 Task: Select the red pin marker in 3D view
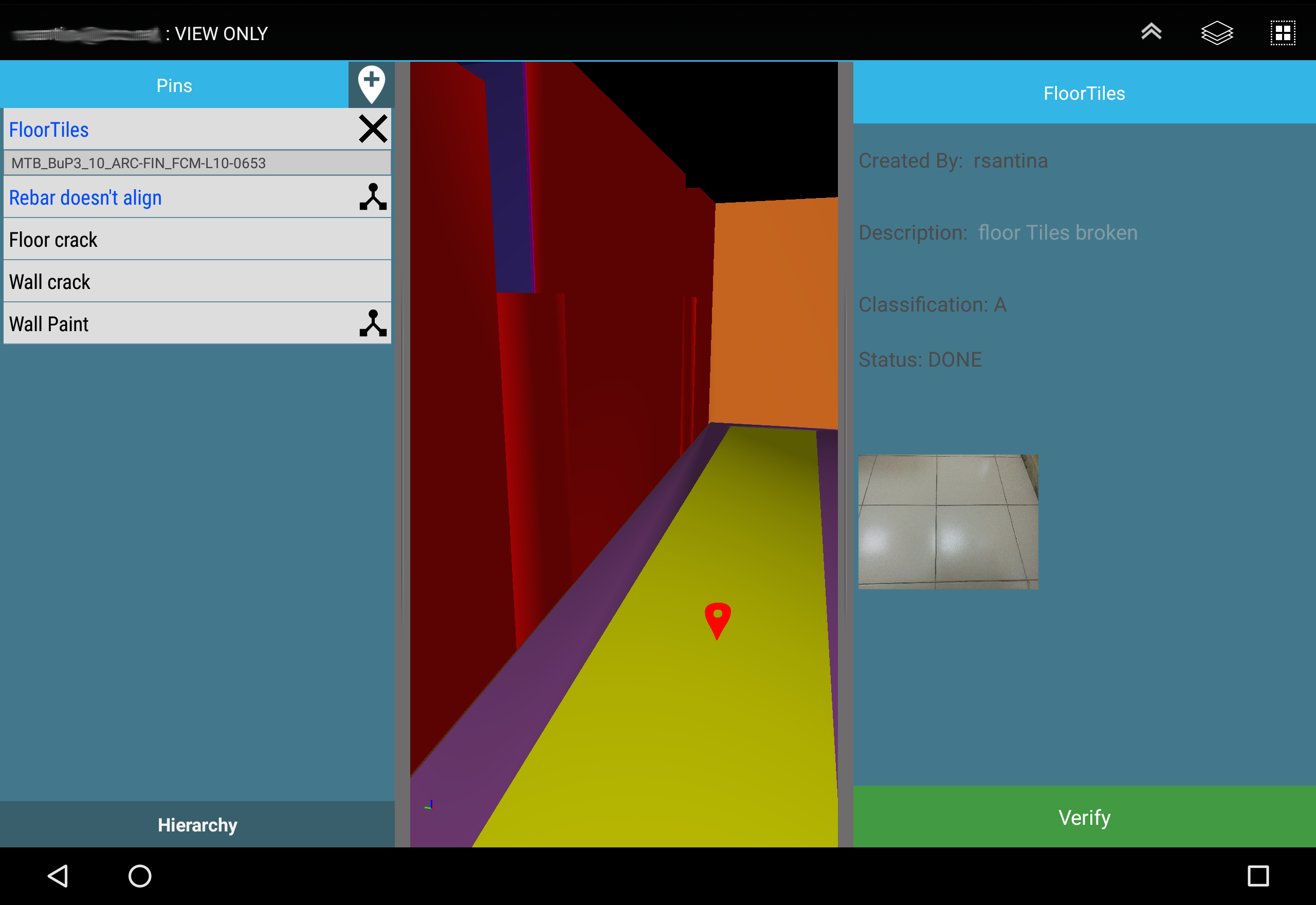717,619
